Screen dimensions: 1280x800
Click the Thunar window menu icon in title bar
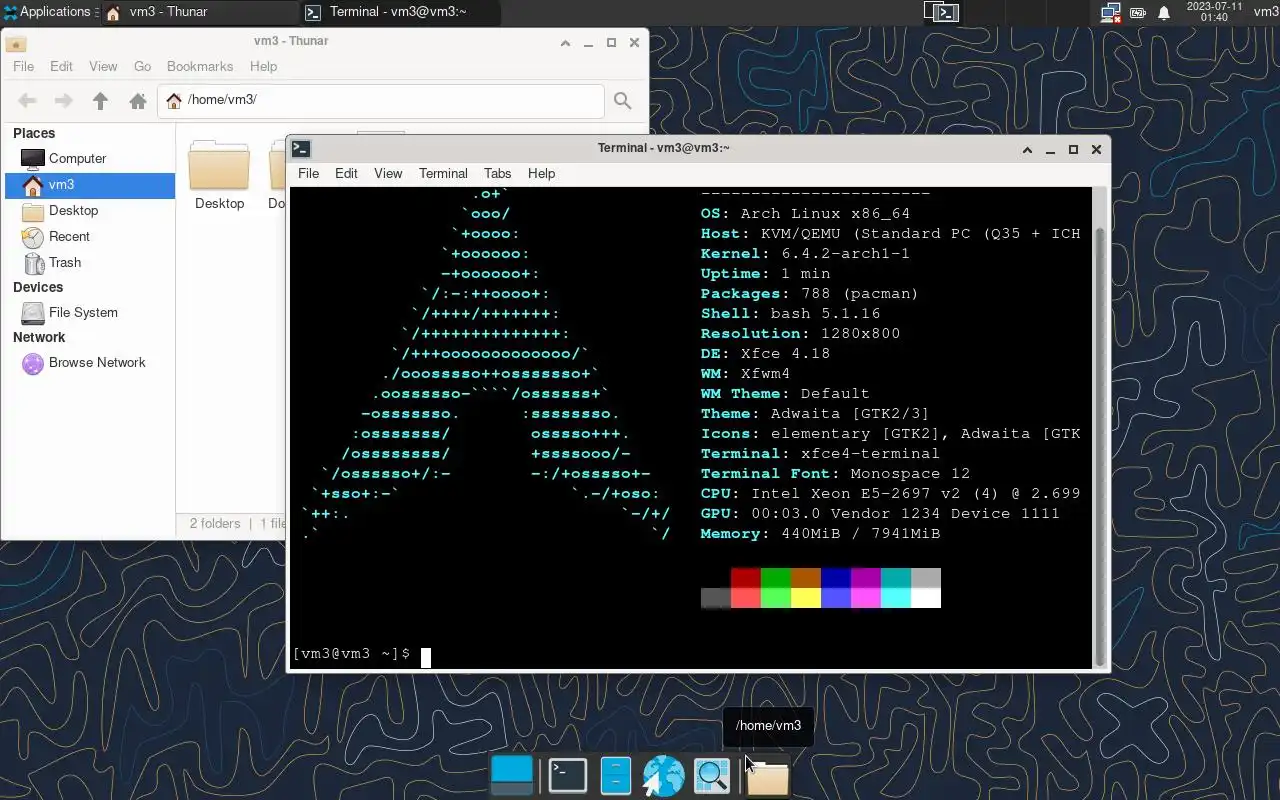15,42
